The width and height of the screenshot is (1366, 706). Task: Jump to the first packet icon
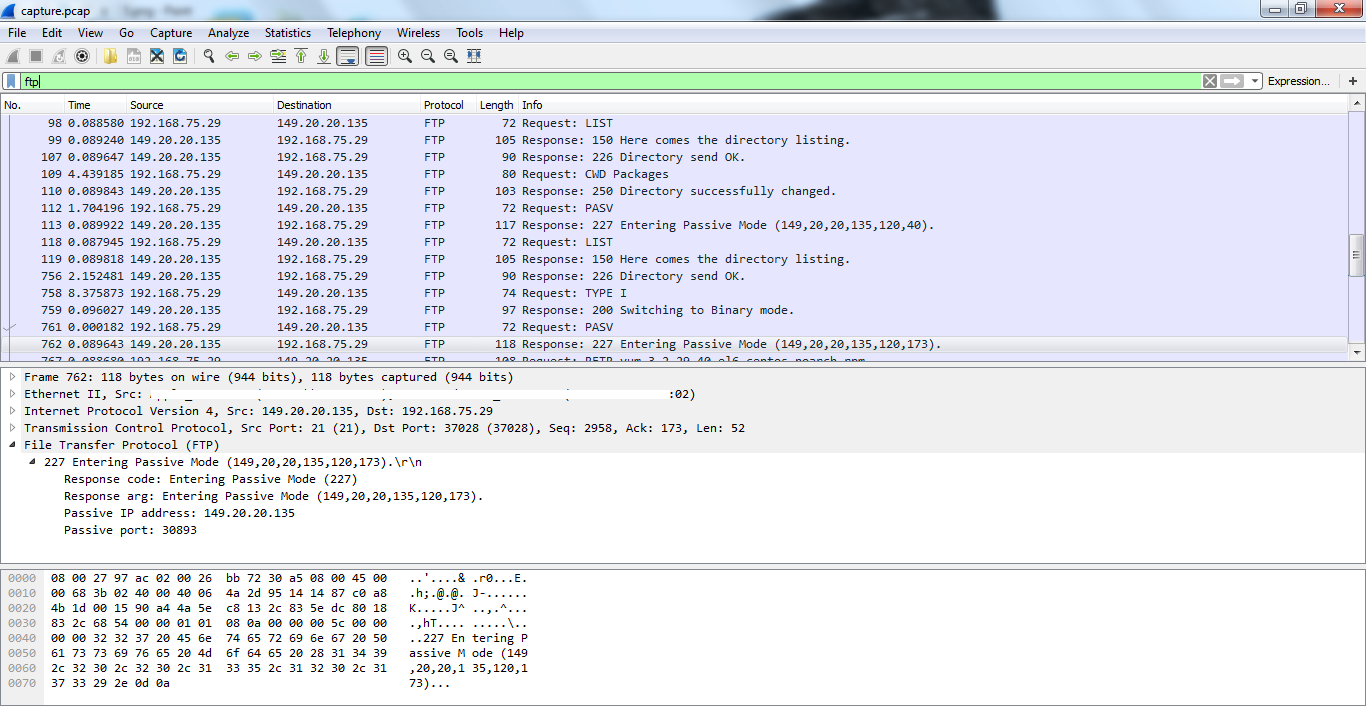pyautogui.click(x=301, y=57)
